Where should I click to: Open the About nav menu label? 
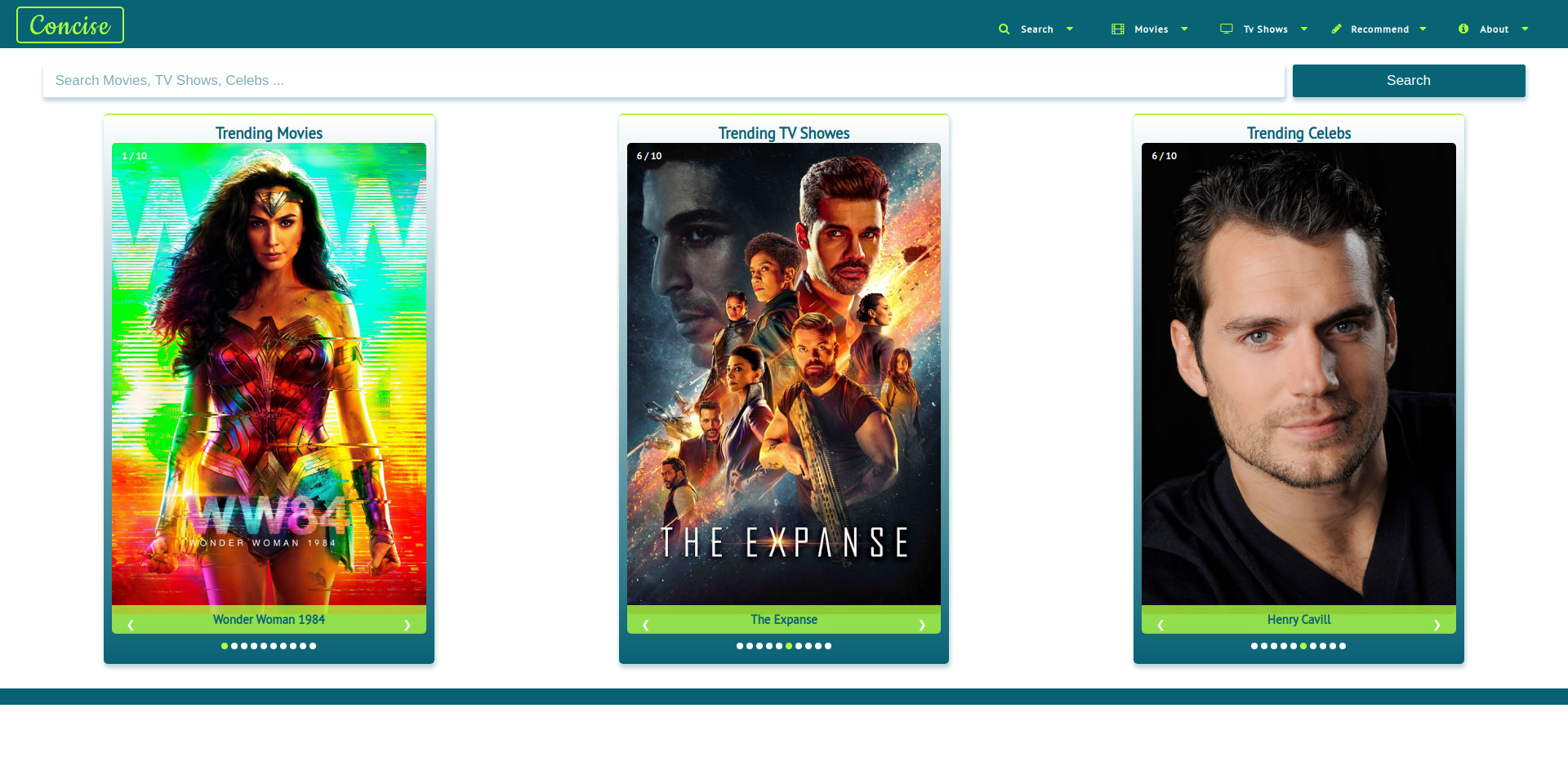pyautogui.click(x=1494, y=29)
